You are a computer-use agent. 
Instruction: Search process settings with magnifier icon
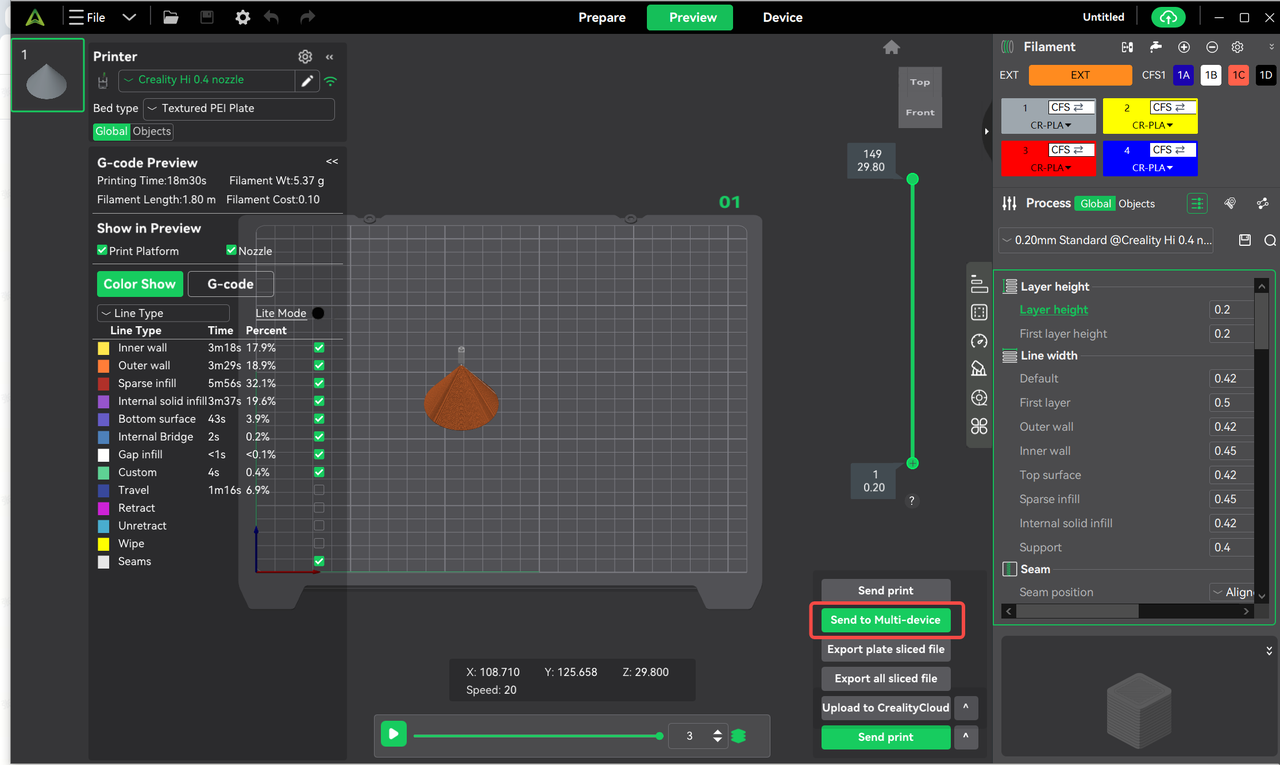coord(1270,240)
